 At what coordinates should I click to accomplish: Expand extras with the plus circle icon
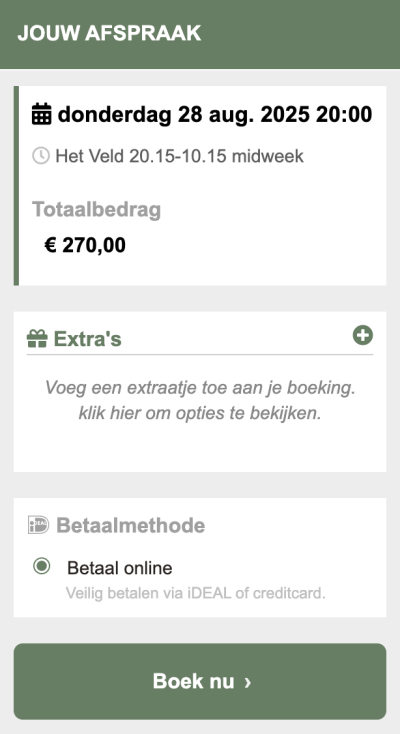363,336
